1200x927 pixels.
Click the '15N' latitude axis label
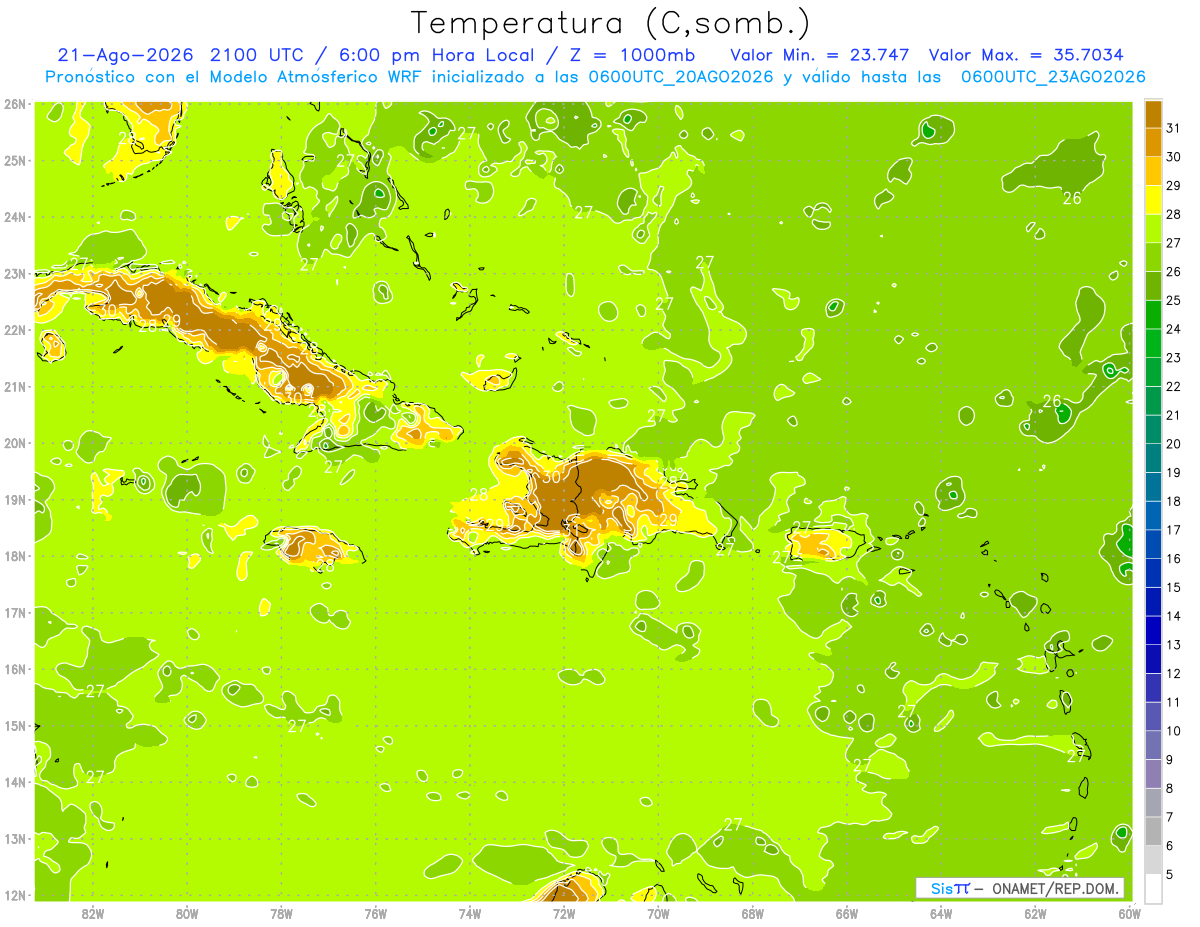tap(14, 725)
